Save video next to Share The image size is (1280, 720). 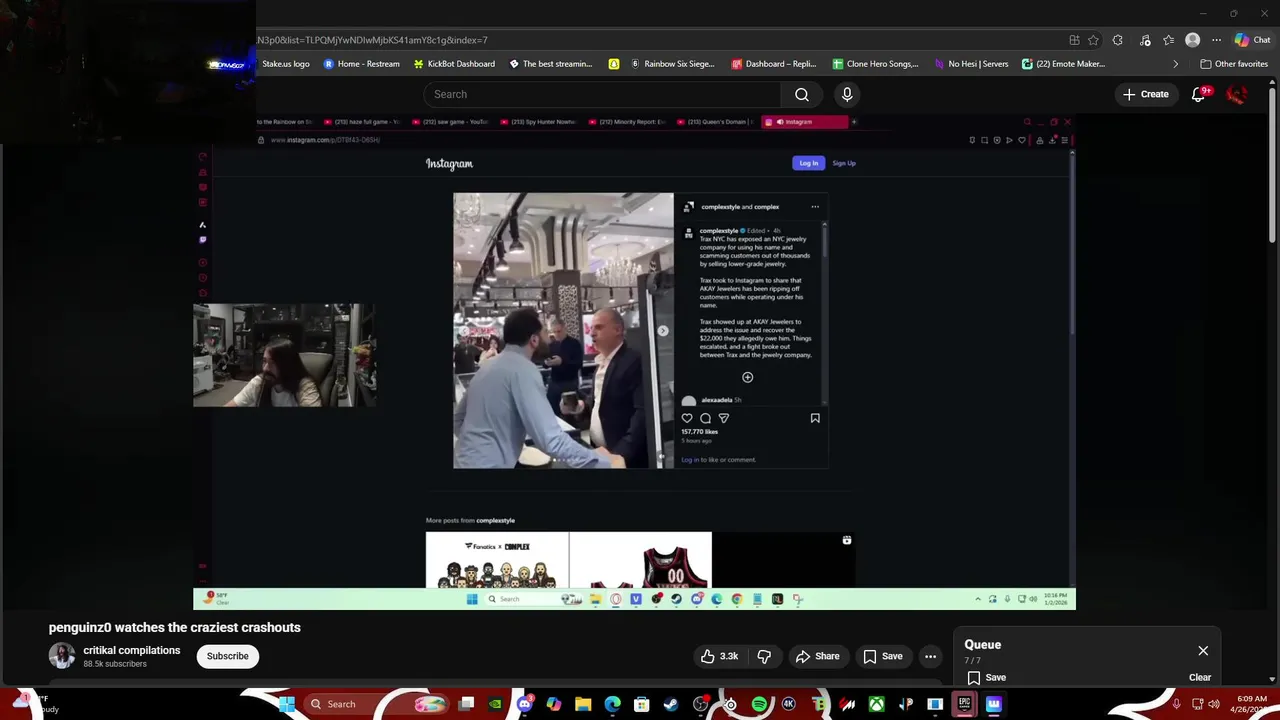(x=883, y=656)
